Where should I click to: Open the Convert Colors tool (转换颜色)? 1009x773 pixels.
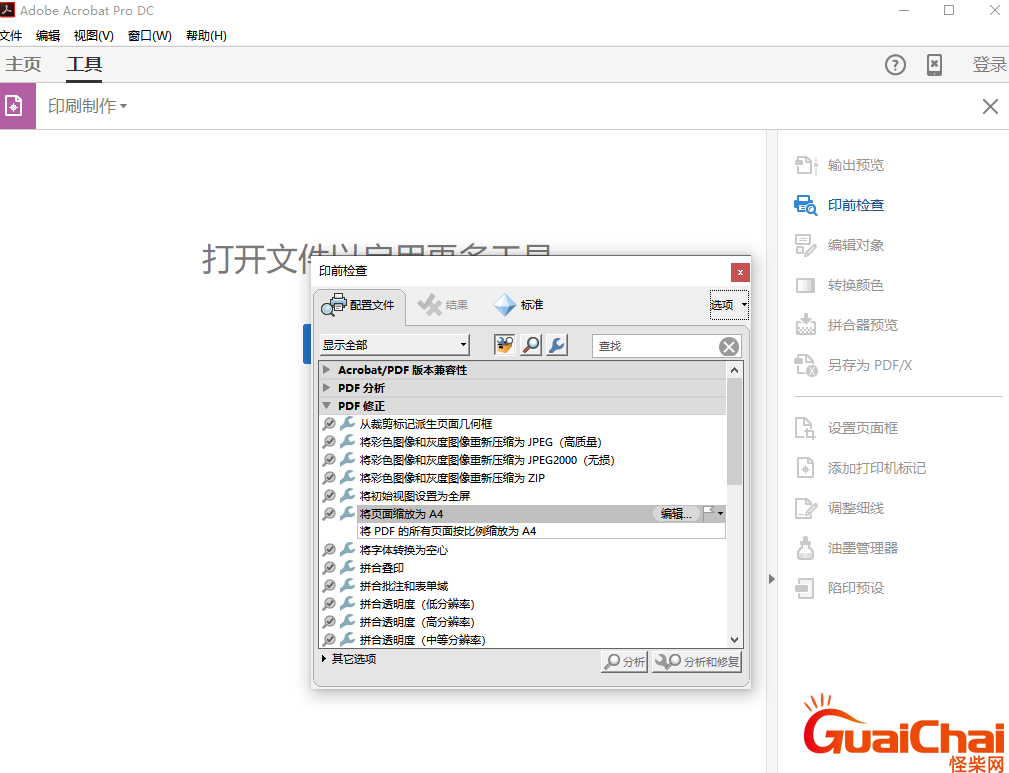(839, 285)
